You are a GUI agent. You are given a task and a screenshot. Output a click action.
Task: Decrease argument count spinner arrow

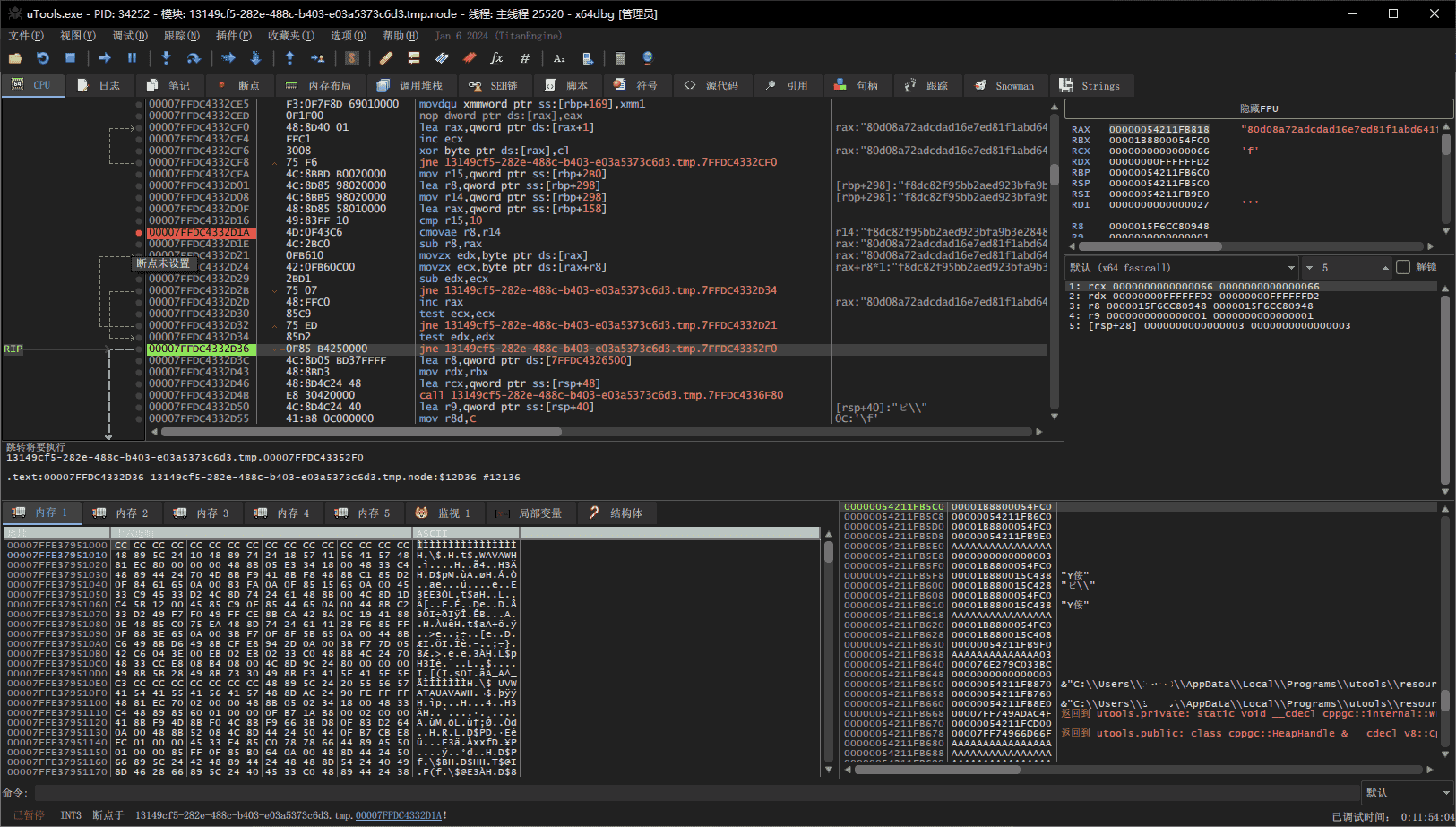[x=1309, y=268]
